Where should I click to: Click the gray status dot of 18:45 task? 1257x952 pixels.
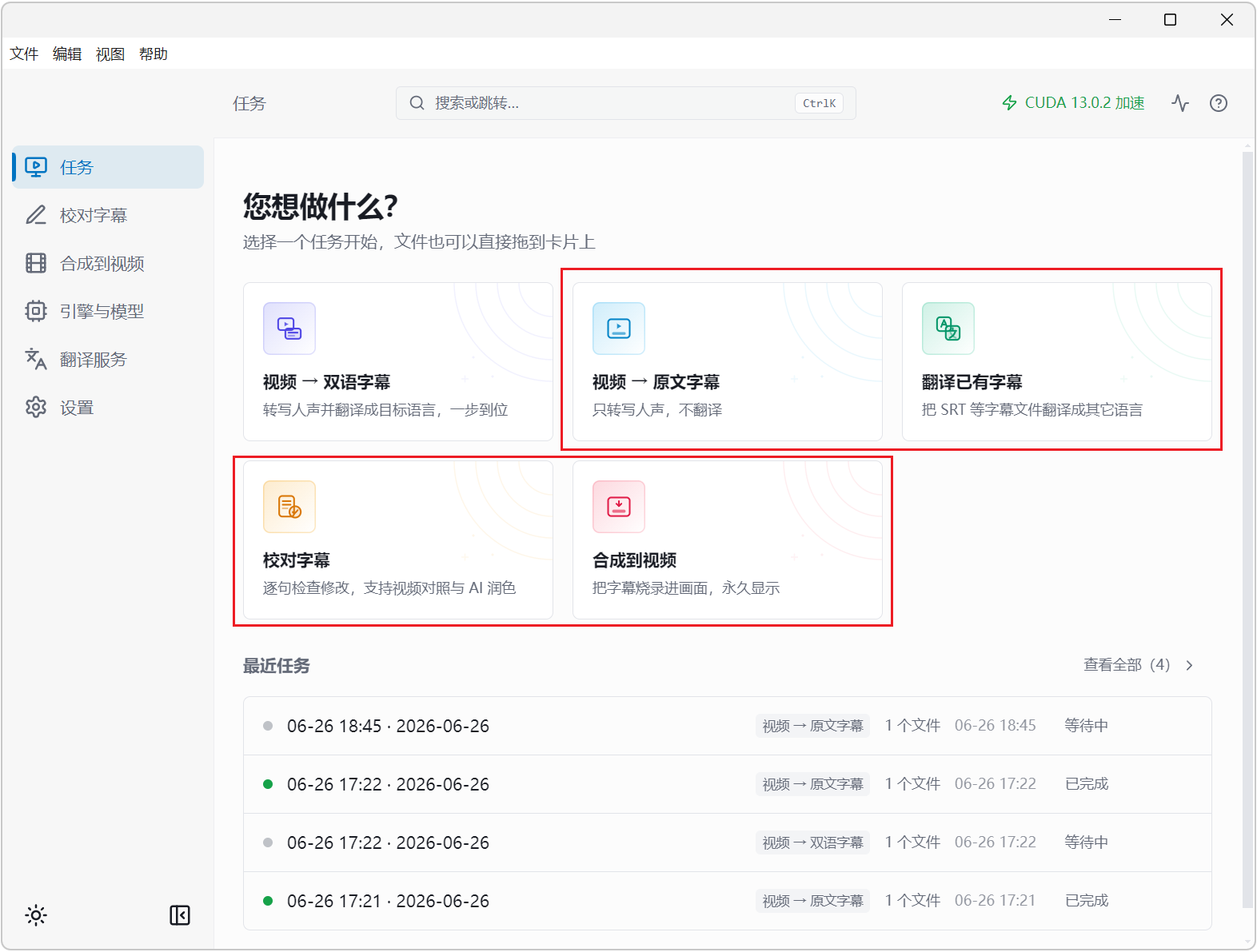tap(268, 726)
